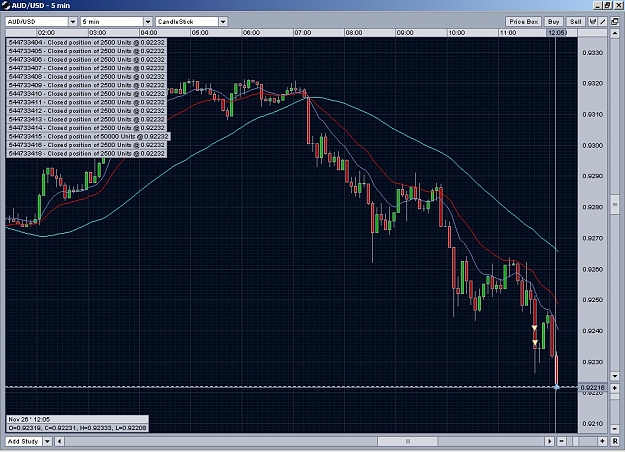Click the 0.9270 price axis label
This screenshot has width=625, height=452.
592,238
